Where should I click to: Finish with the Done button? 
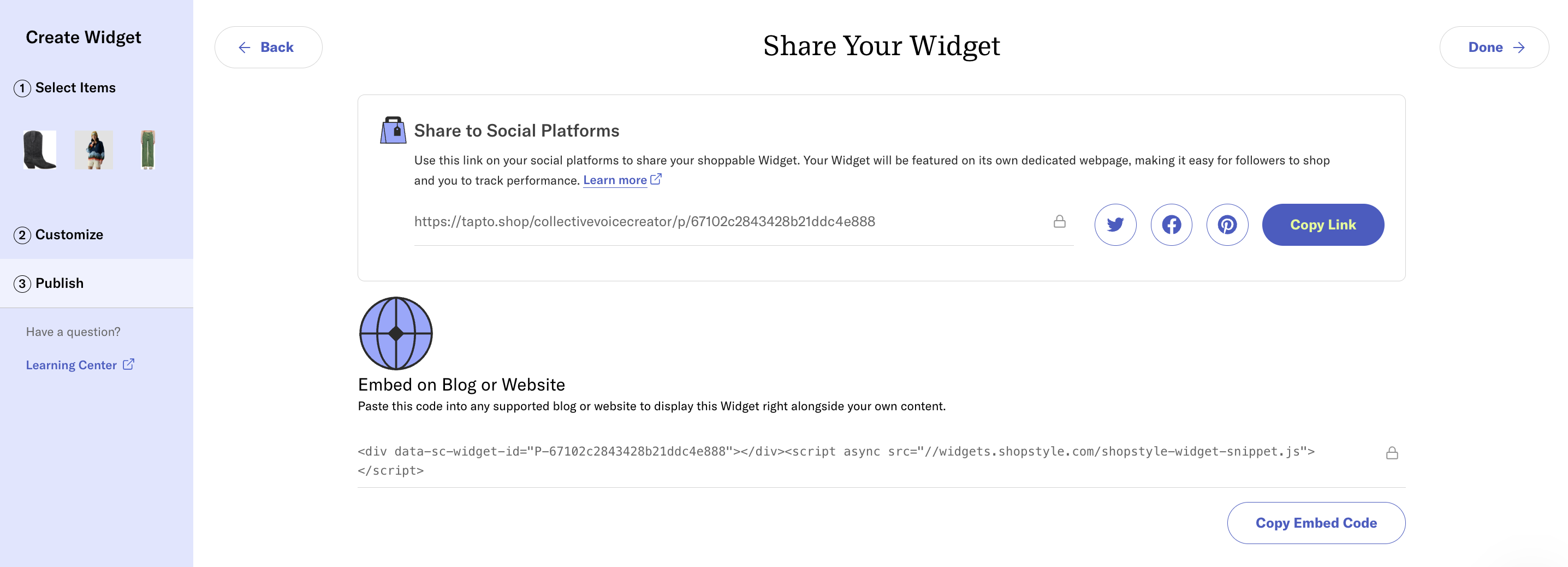(1494, 47)
